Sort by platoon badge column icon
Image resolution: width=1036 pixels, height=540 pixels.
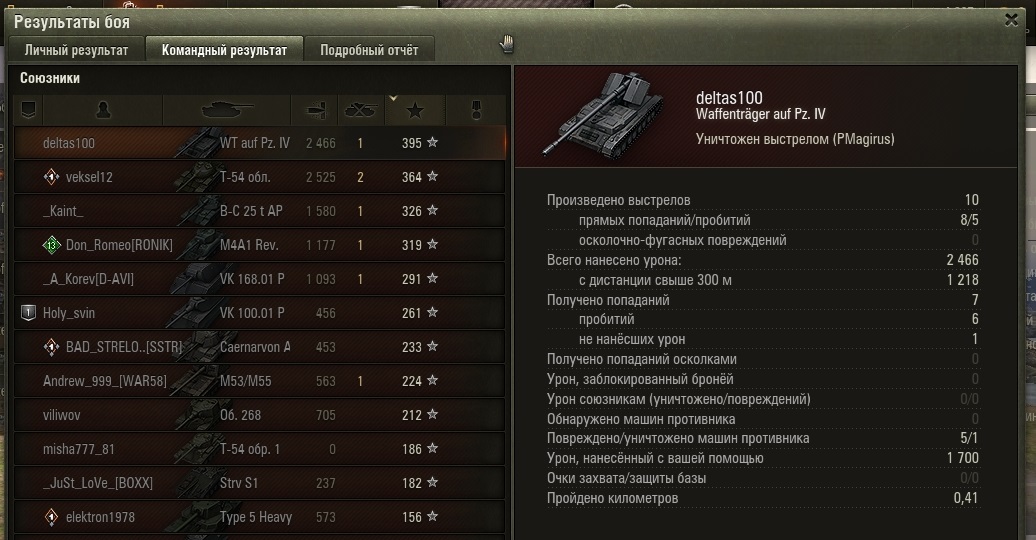point(28,110)
